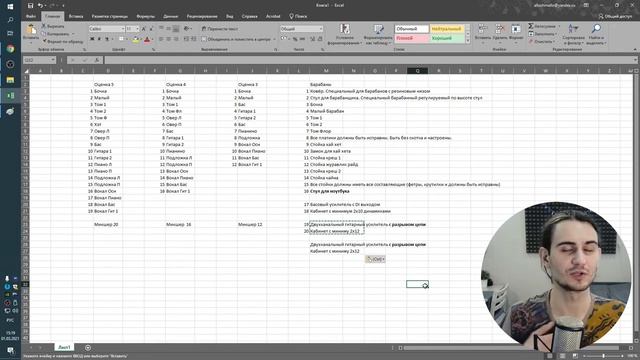
Task: Add a new sheet with the plus icon
Action: [x=88, y=348]
